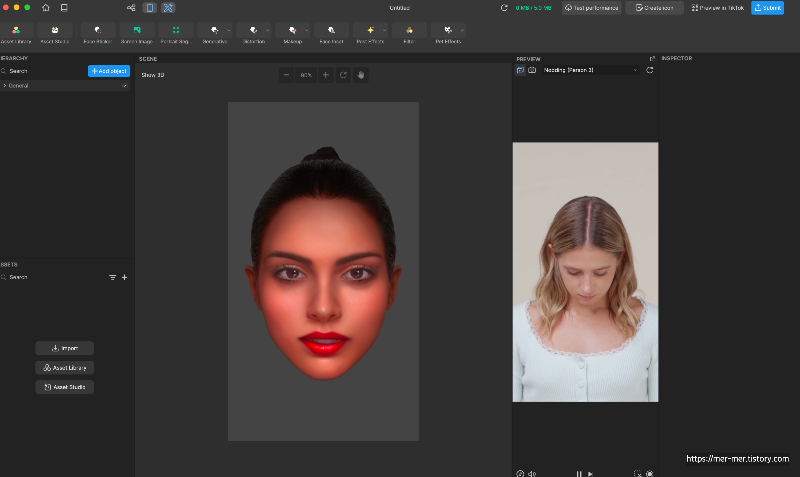This screenshot has width=800, height=477.
Task: Toggle the tools layout icon in title bar
Action: point(168,8)
